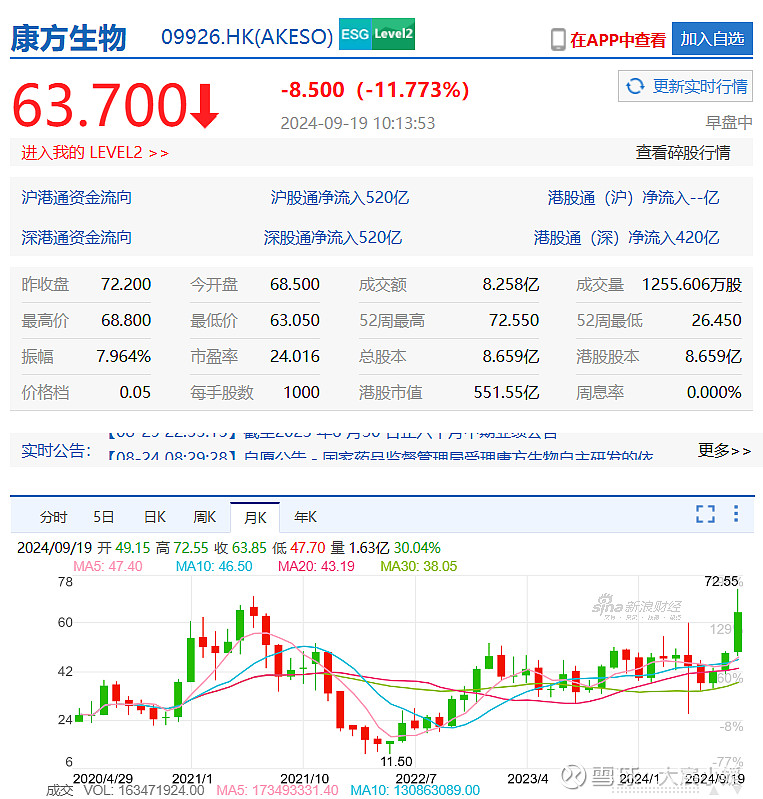Click the 11.50 low price marker
Image resolution: width=763 pixels, height=799 pixels.
pyautogui.click(x=397, y=762)
